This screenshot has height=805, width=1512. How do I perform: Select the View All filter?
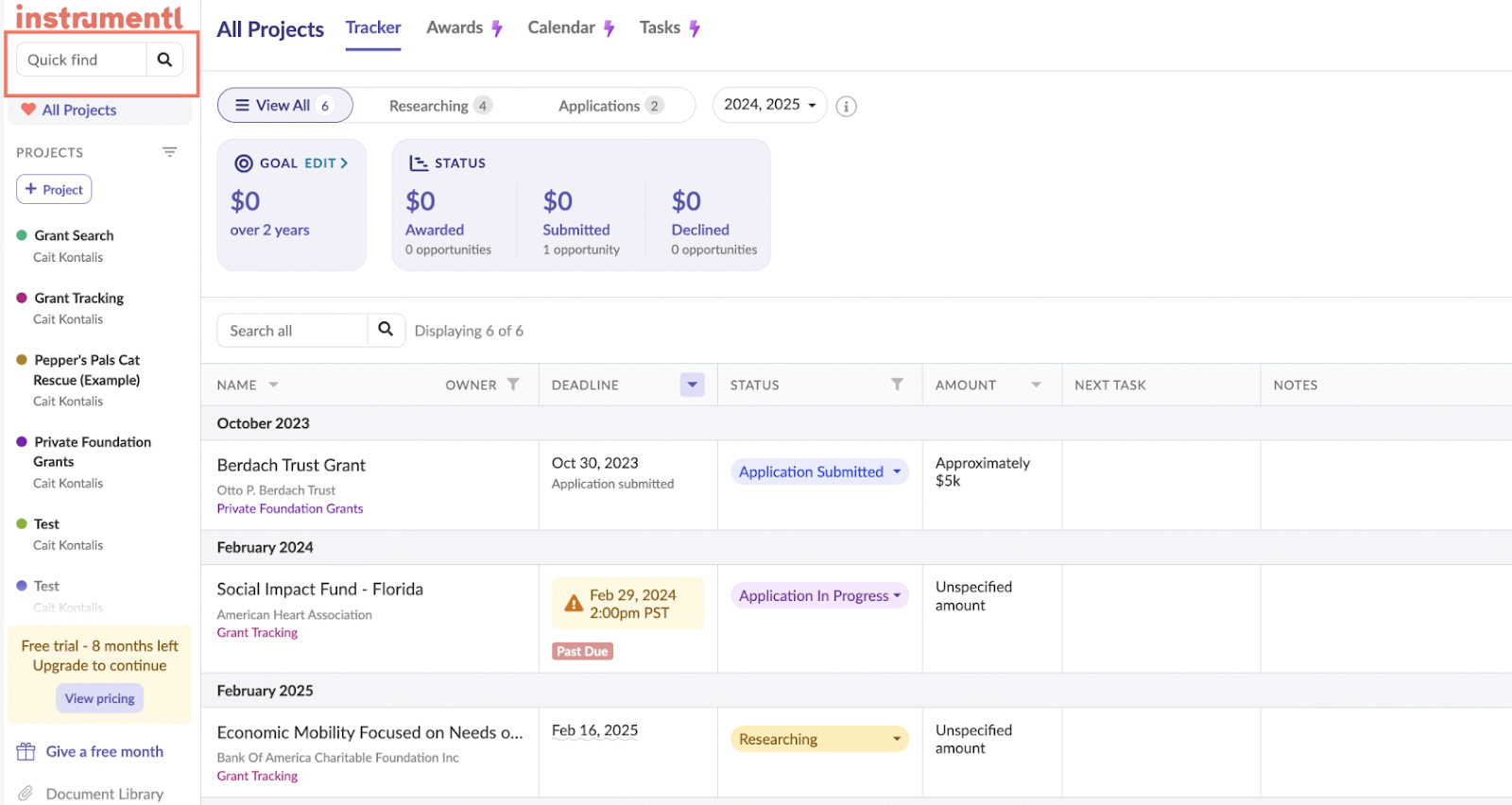[x=285, y=105]
